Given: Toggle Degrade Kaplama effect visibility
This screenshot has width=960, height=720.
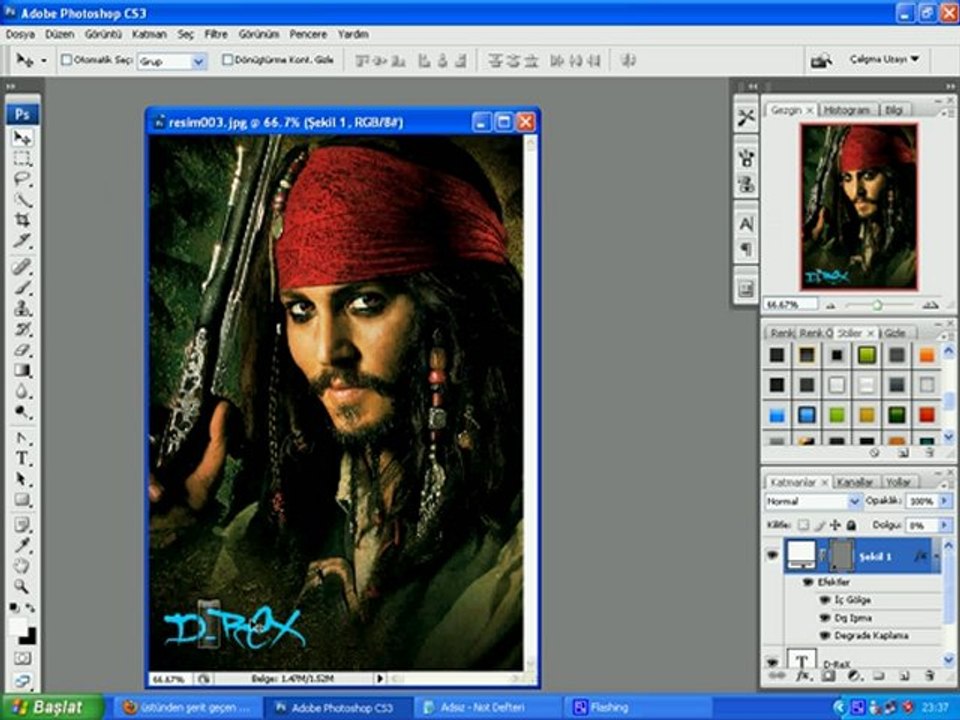Looking at the screenshot, I should [825, 636].
